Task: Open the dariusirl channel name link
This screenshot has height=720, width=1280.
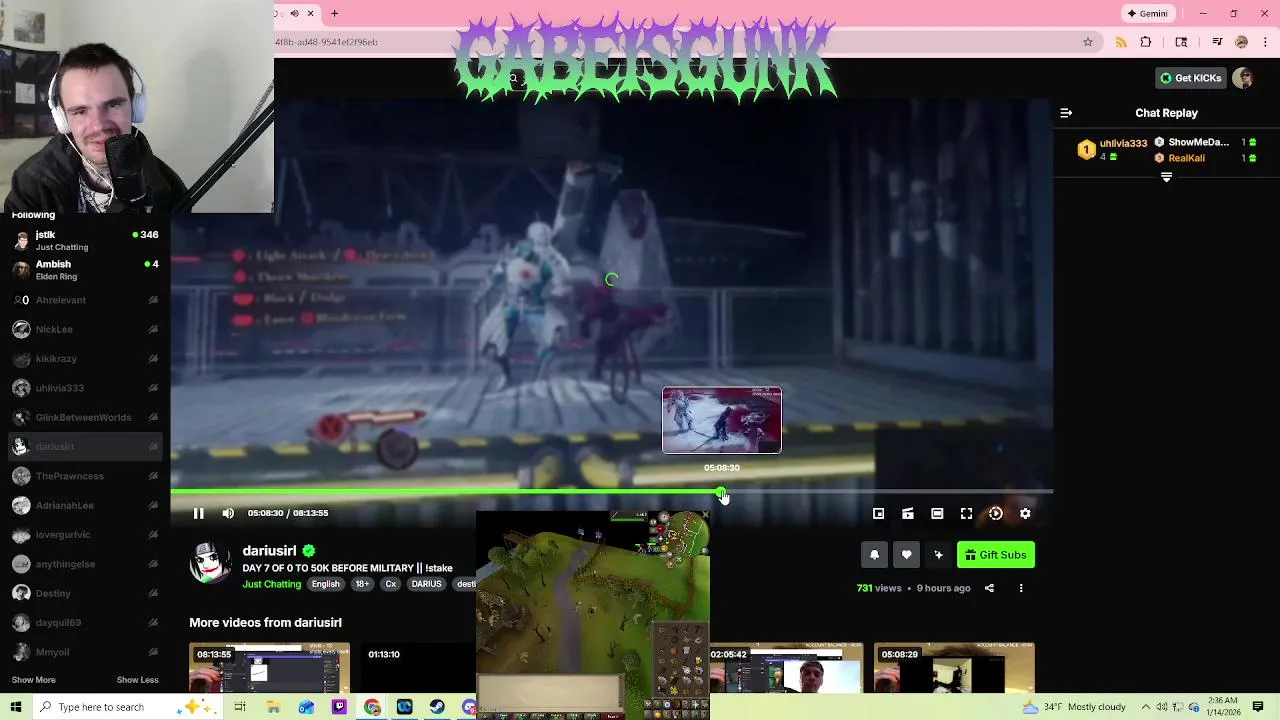Action: [269, 550]
